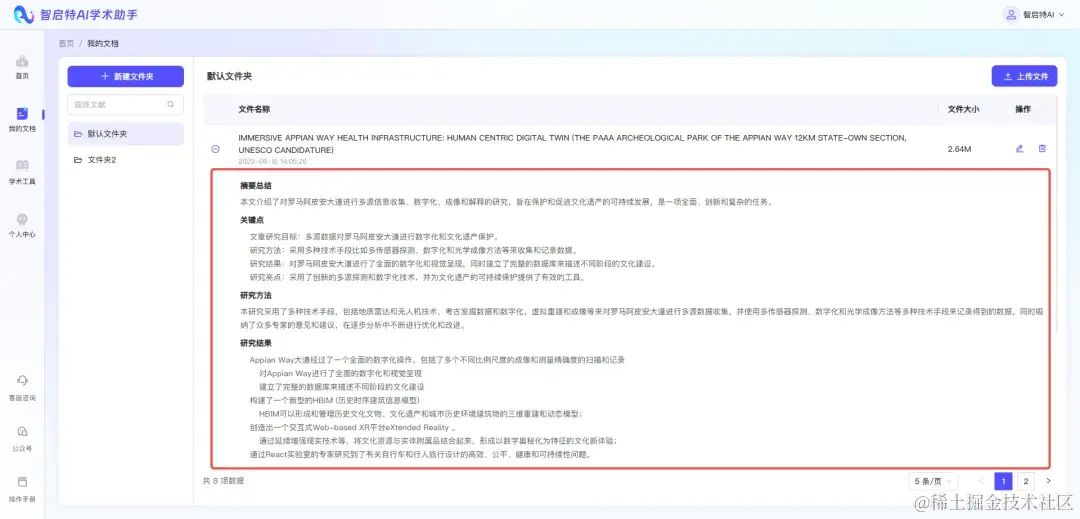Open the 智启特AI user account dropdown
This screenshot has width=1080, height=519.
[x=1033, y=14]
